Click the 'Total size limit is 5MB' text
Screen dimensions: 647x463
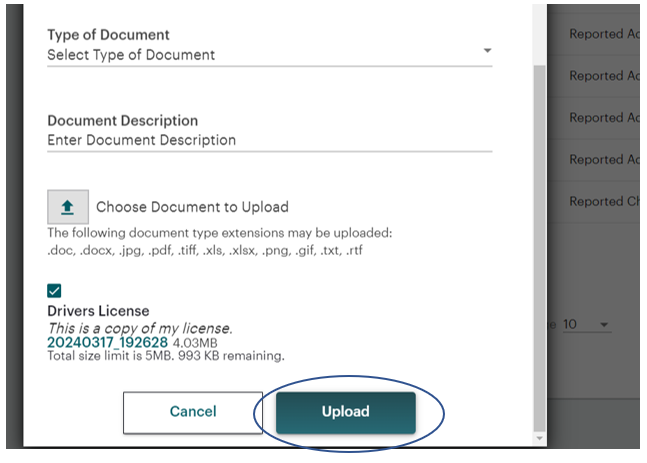(x=109, y=356)
